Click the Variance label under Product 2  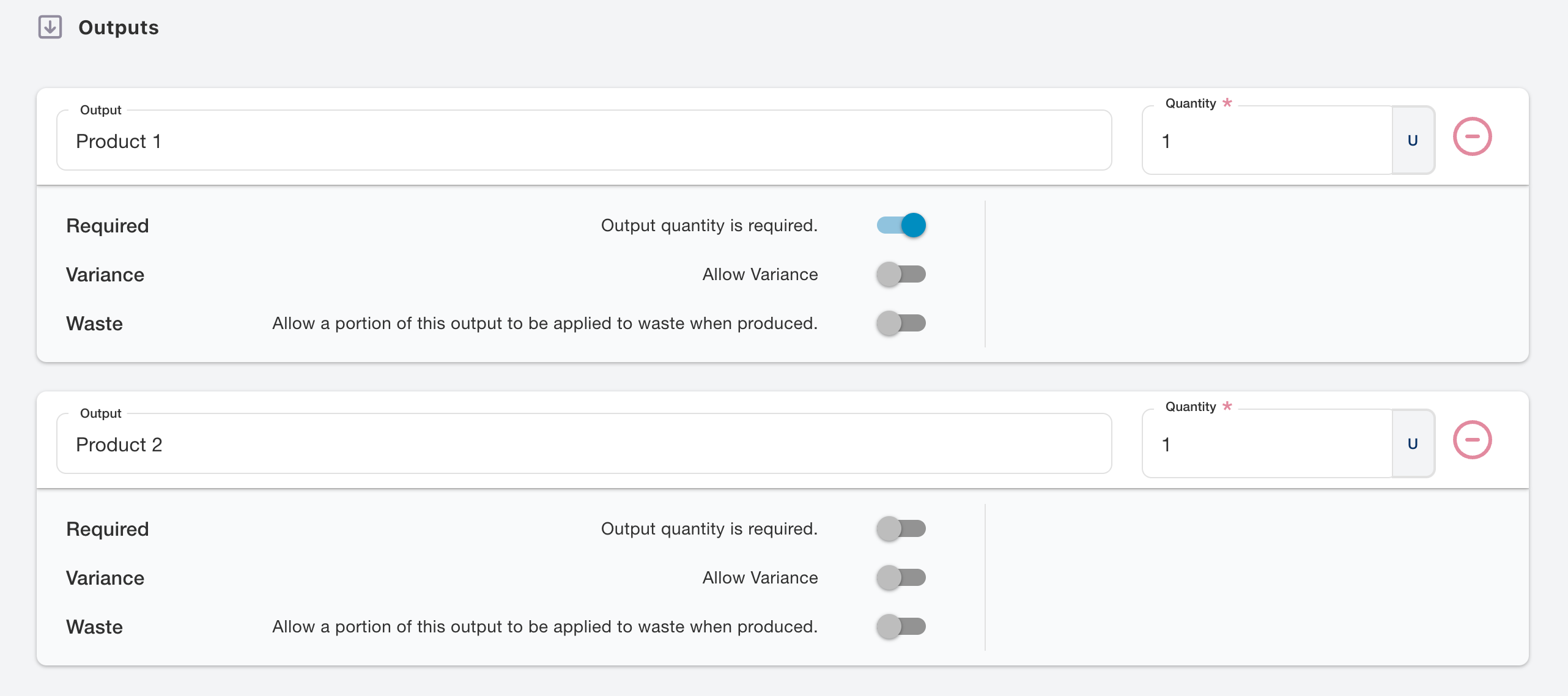point(105,578)
